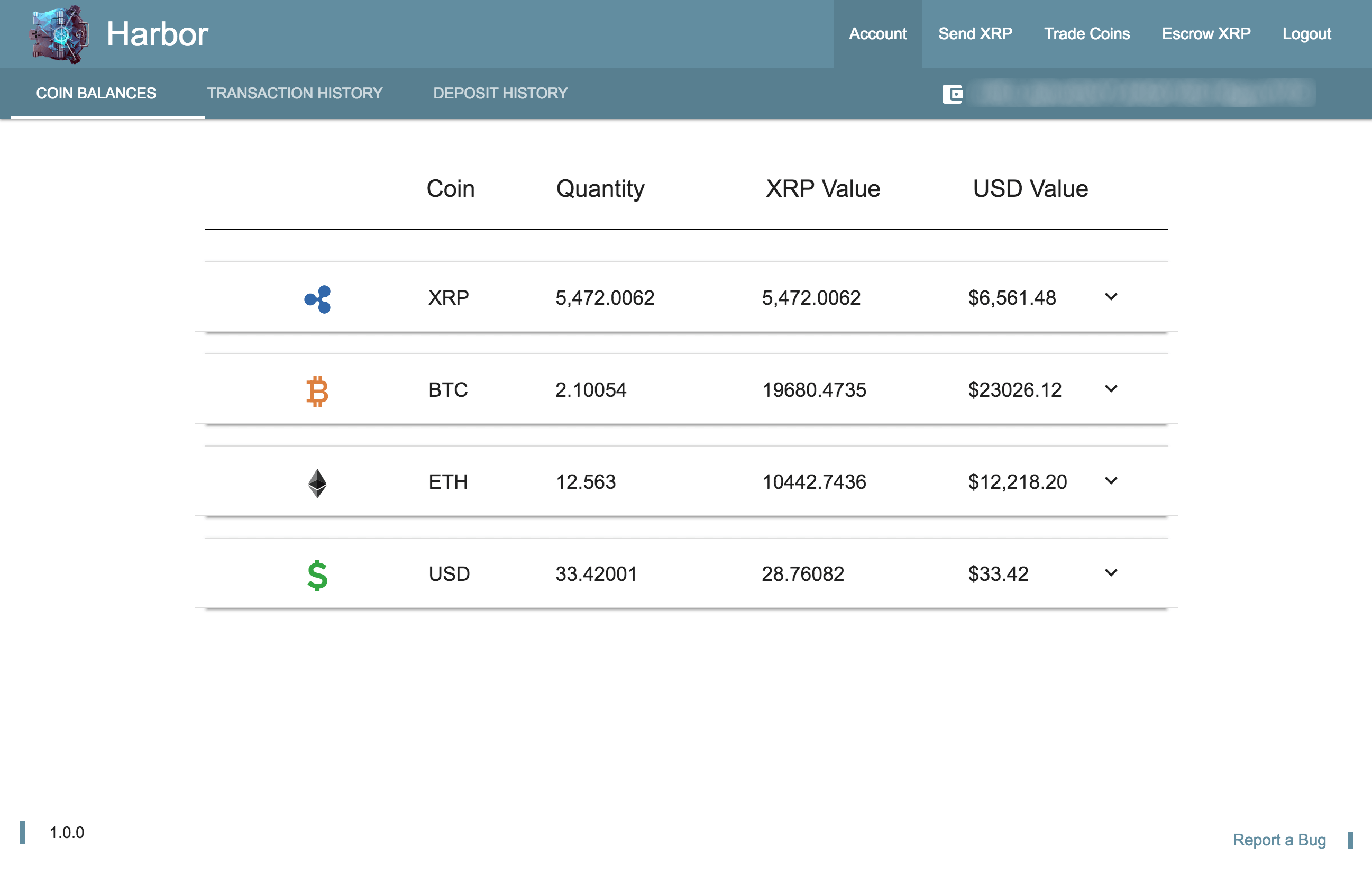Expand the XRP row chevron
This screenshot has height=874, width=1372.
pos(1111,297)
